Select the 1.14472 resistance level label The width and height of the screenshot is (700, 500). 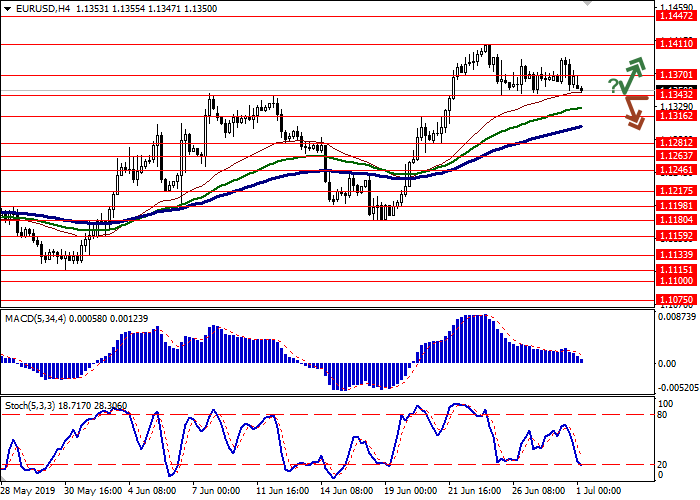click(x=676, y=16)
